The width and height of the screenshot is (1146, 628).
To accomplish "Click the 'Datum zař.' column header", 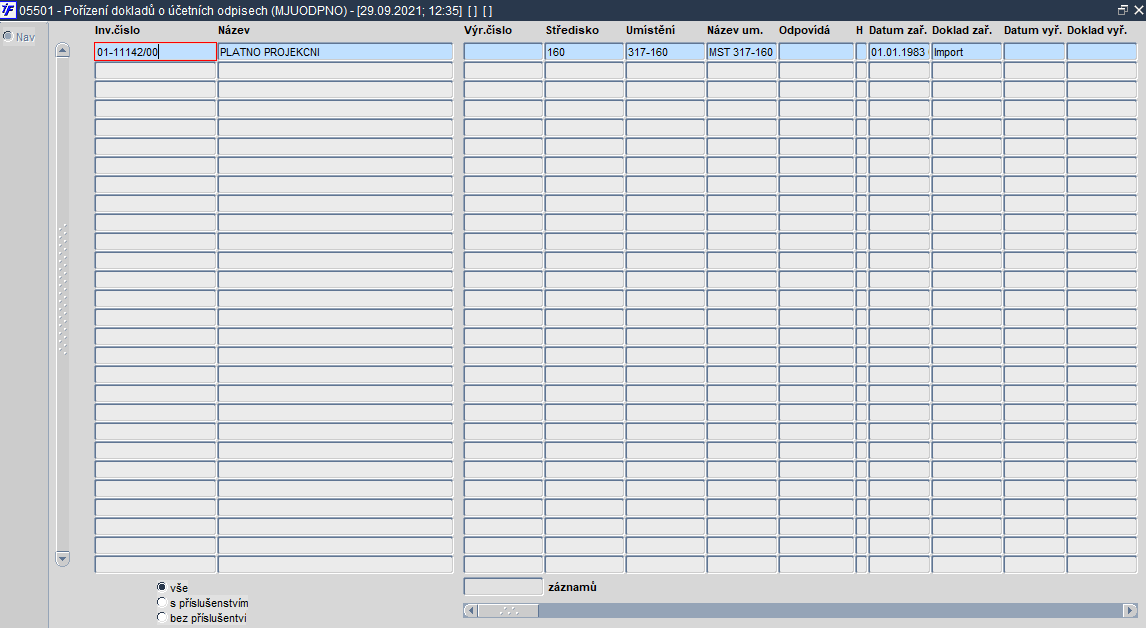I will 898,30.
